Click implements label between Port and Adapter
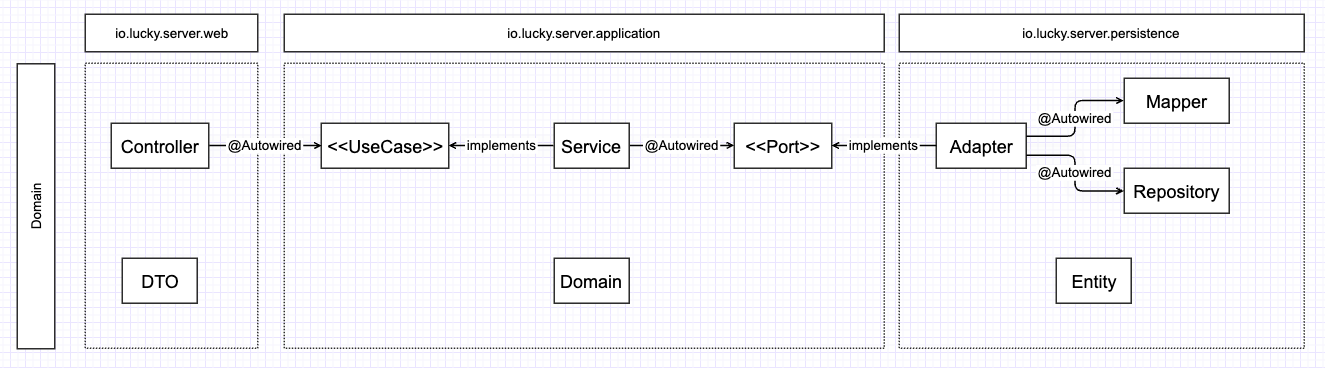This screenshot has width=1325, height=368. click(x=883, y=146)
